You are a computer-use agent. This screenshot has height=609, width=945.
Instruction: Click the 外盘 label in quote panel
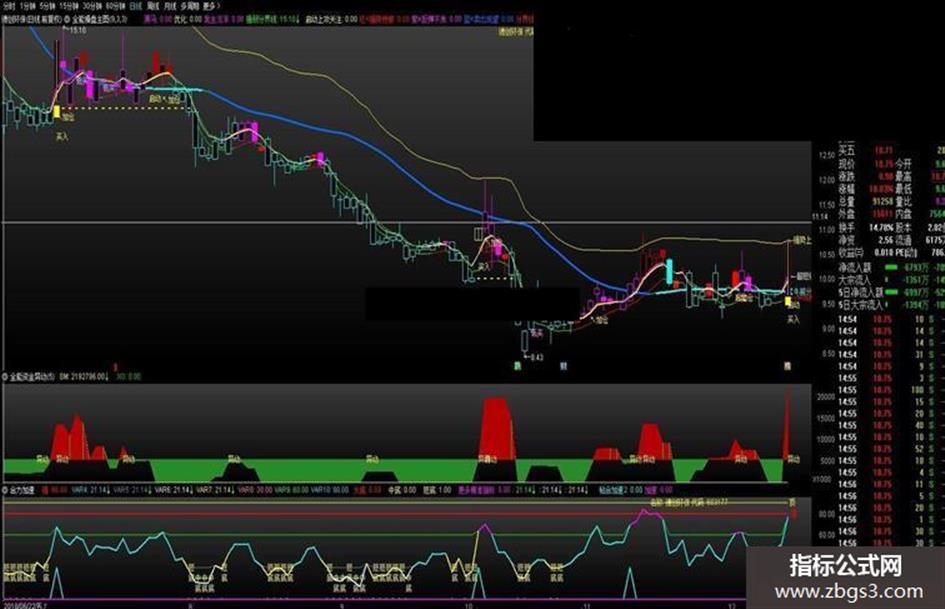pyautogui.click(x=846, y=214)
